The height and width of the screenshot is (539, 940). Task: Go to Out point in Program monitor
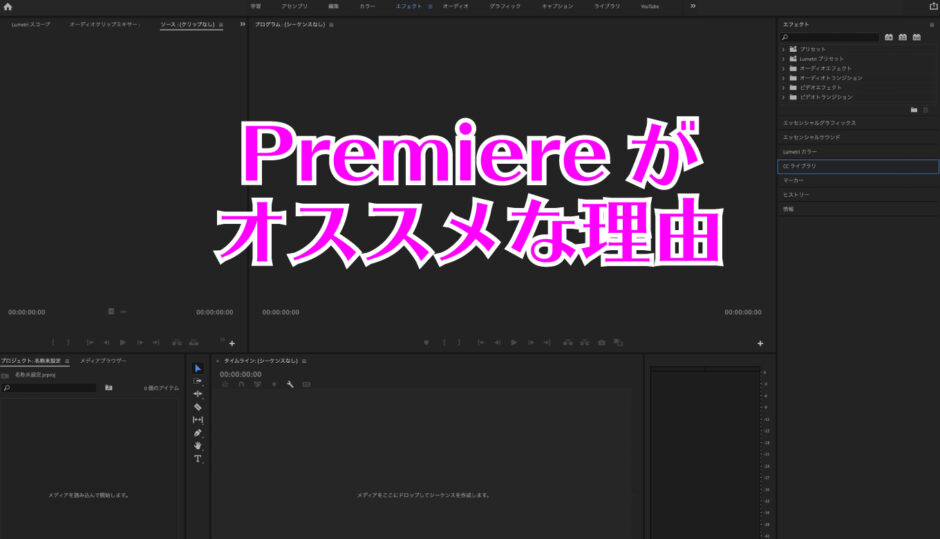[x=547, y=342]
